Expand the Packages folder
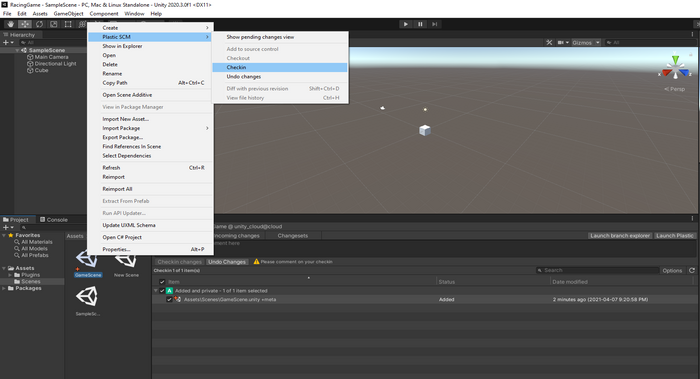 pyautogui.click(x=4, y=288)
